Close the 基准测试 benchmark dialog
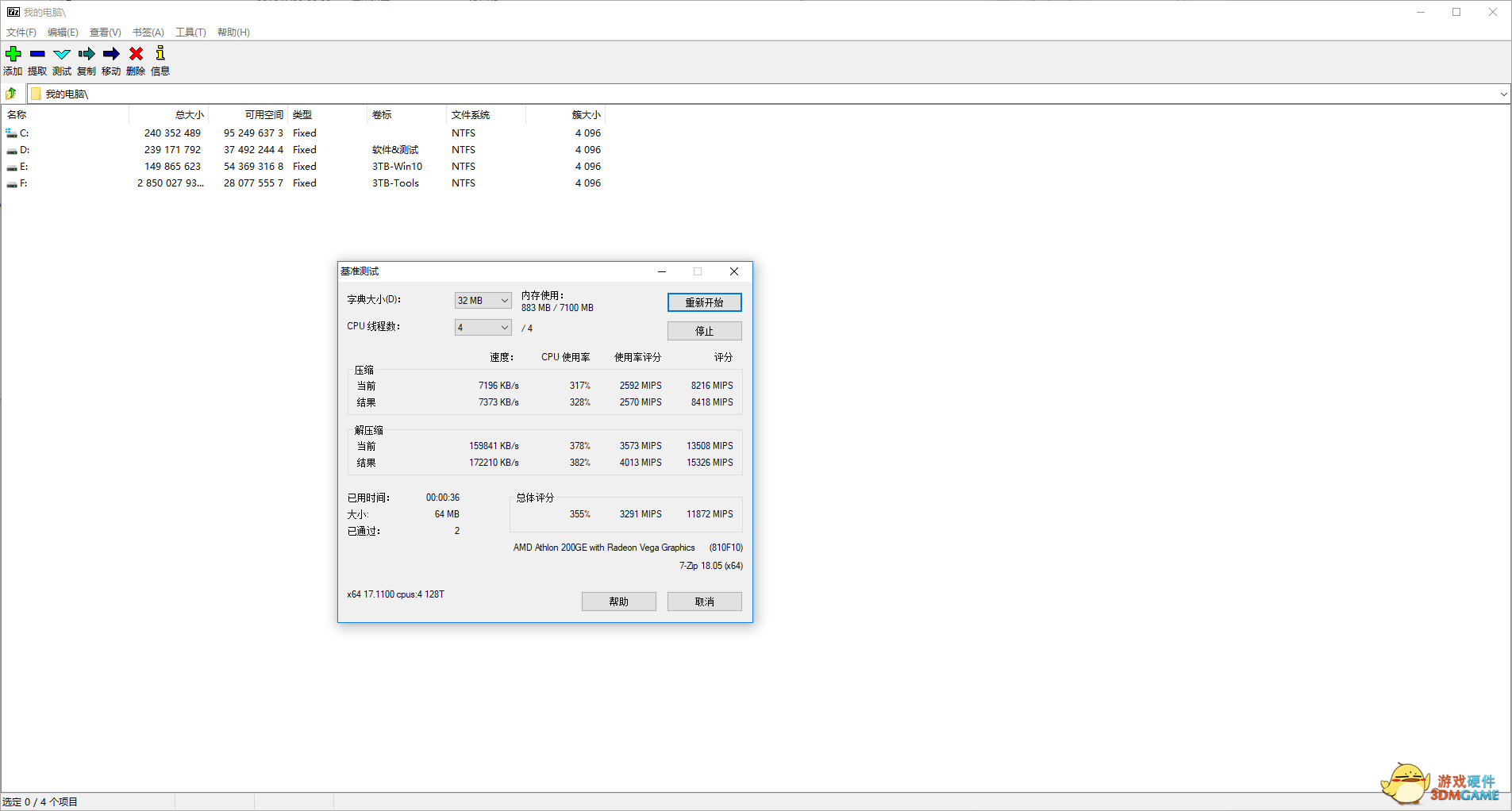The height and width of the screenshot is (811, 1512). (x=734, y=271)
